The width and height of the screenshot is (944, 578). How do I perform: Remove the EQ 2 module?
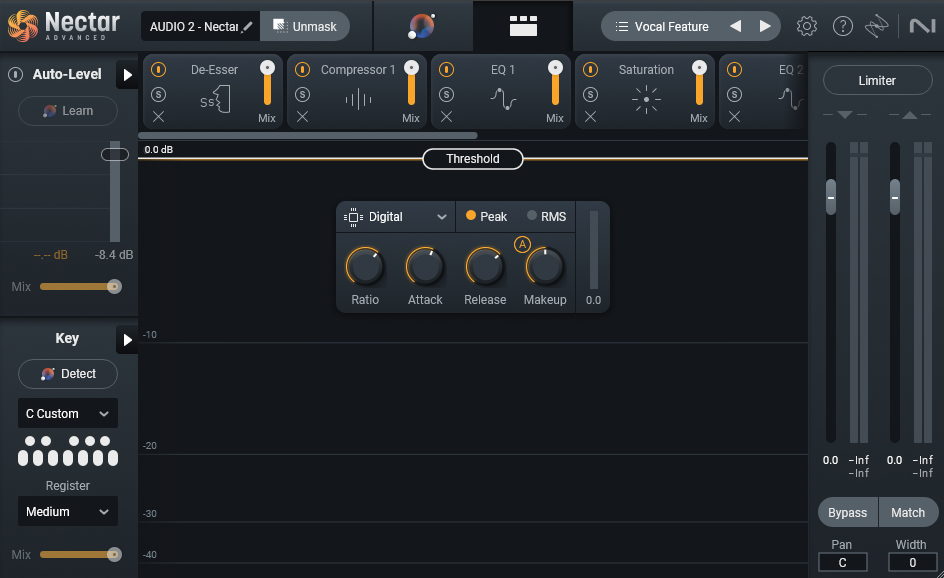[x=734, y=117]
